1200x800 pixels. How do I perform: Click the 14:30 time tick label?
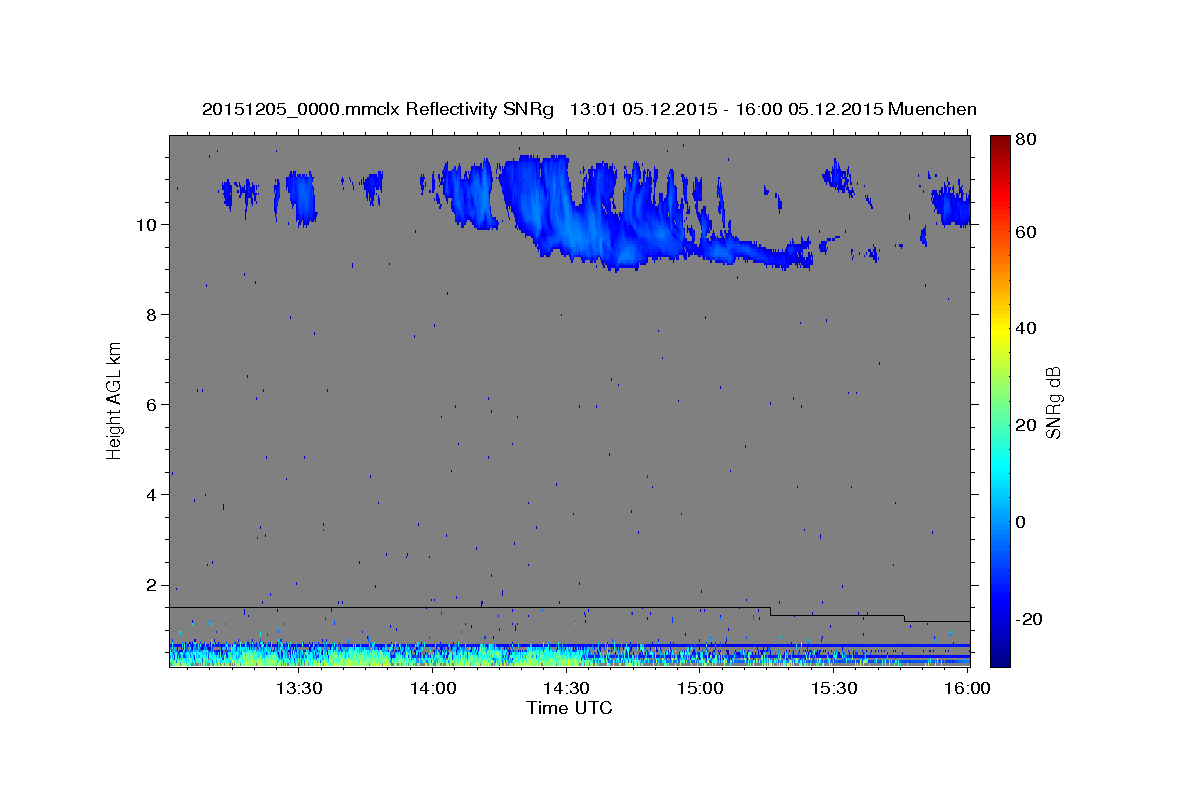(566, 688)
